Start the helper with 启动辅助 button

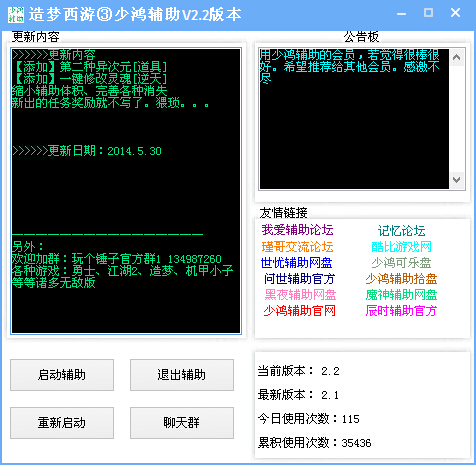coord(62,375)
